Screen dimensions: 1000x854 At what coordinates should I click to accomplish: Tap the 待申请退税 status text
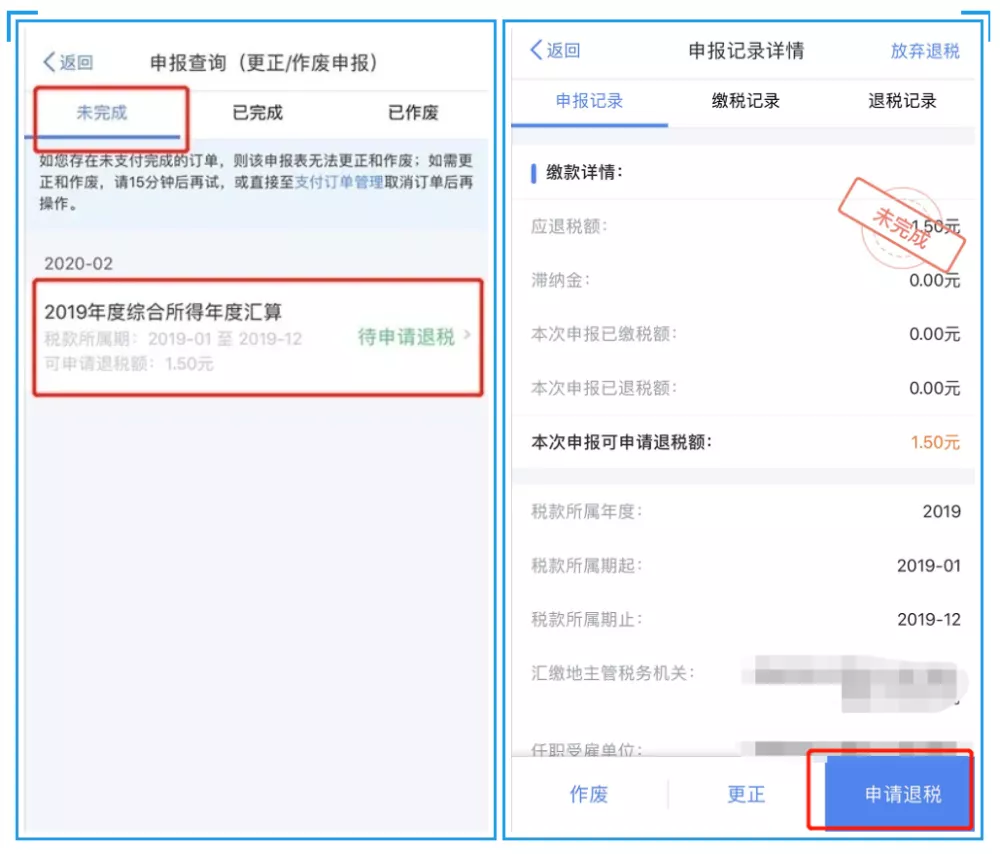tap(406, 336)
